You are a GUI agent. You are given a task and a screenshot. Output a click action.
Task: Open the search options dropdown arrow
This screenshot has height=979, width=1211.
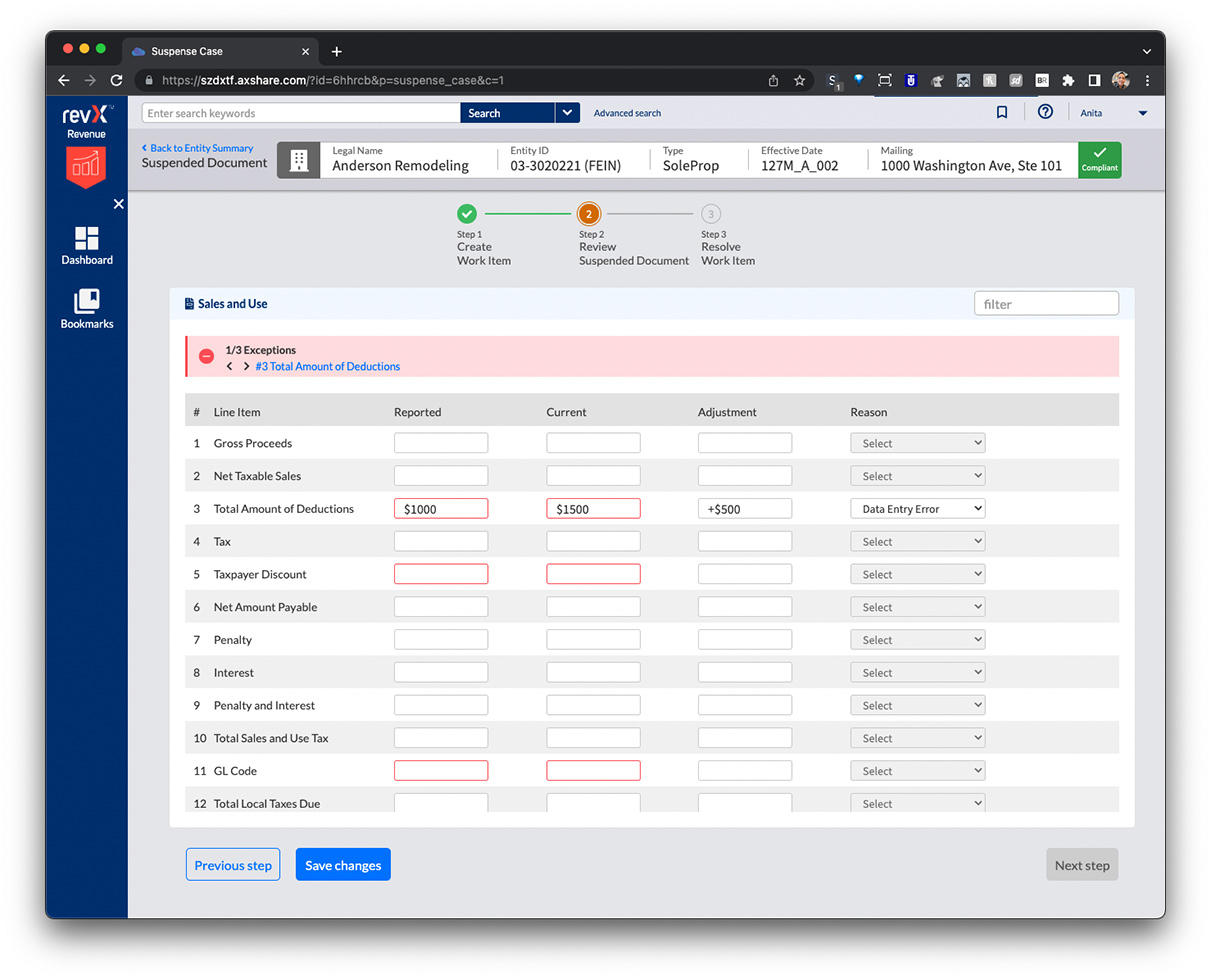click(x=568, y=113)
